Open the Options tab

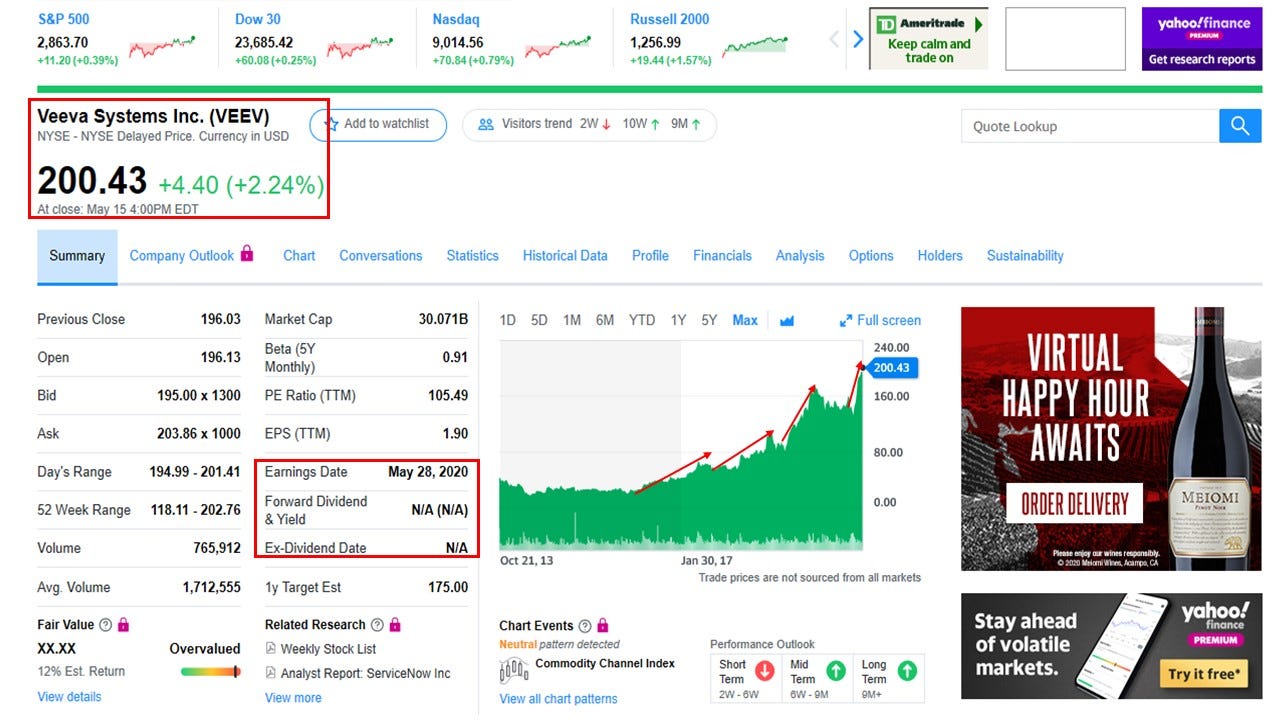pos(871,256)
